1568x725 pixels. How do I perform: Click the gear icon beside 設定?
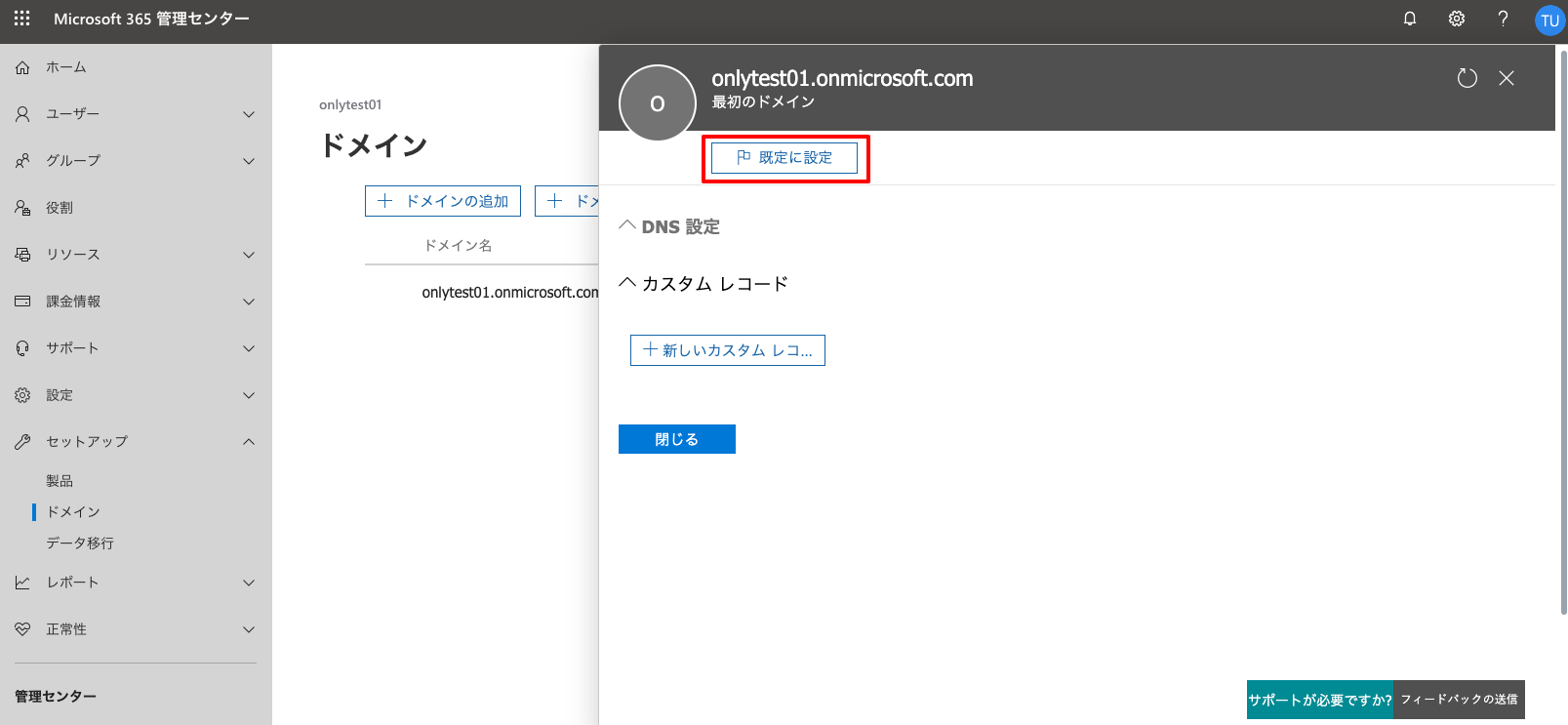[x=22, y=395]
